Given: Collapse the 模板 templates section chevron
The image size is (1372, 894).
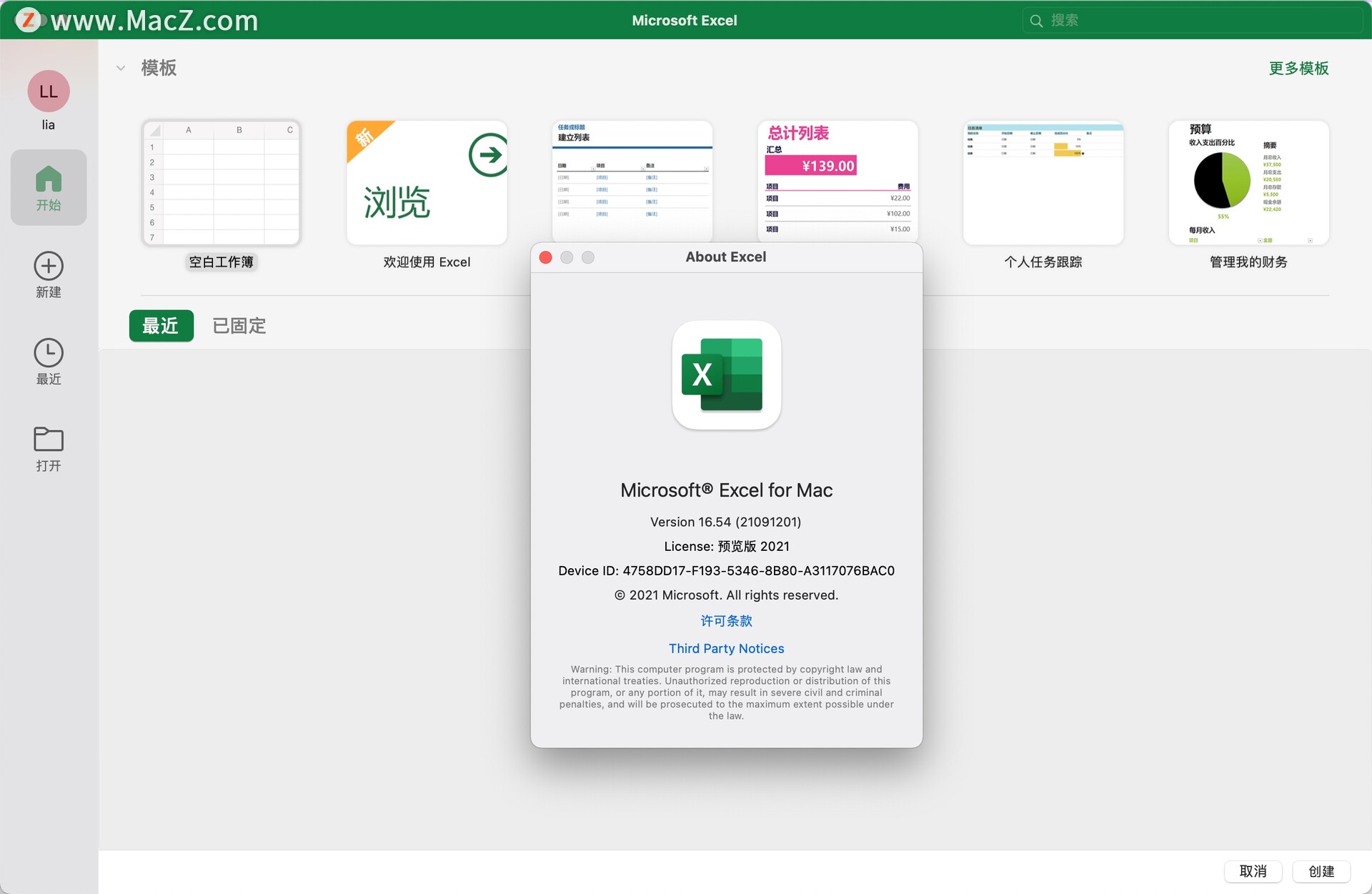Looking at the screenshot, I should click(x=121, y=68).
